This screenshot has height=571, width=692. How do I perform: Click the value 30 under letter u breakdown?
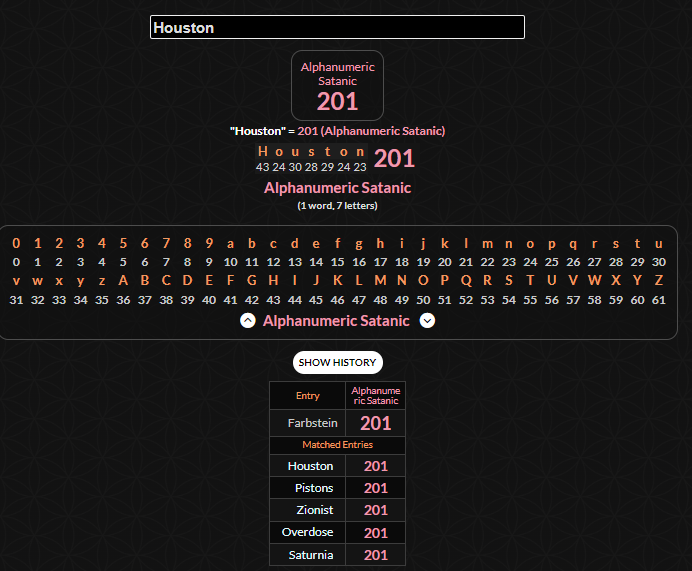[x=295, y=167]
